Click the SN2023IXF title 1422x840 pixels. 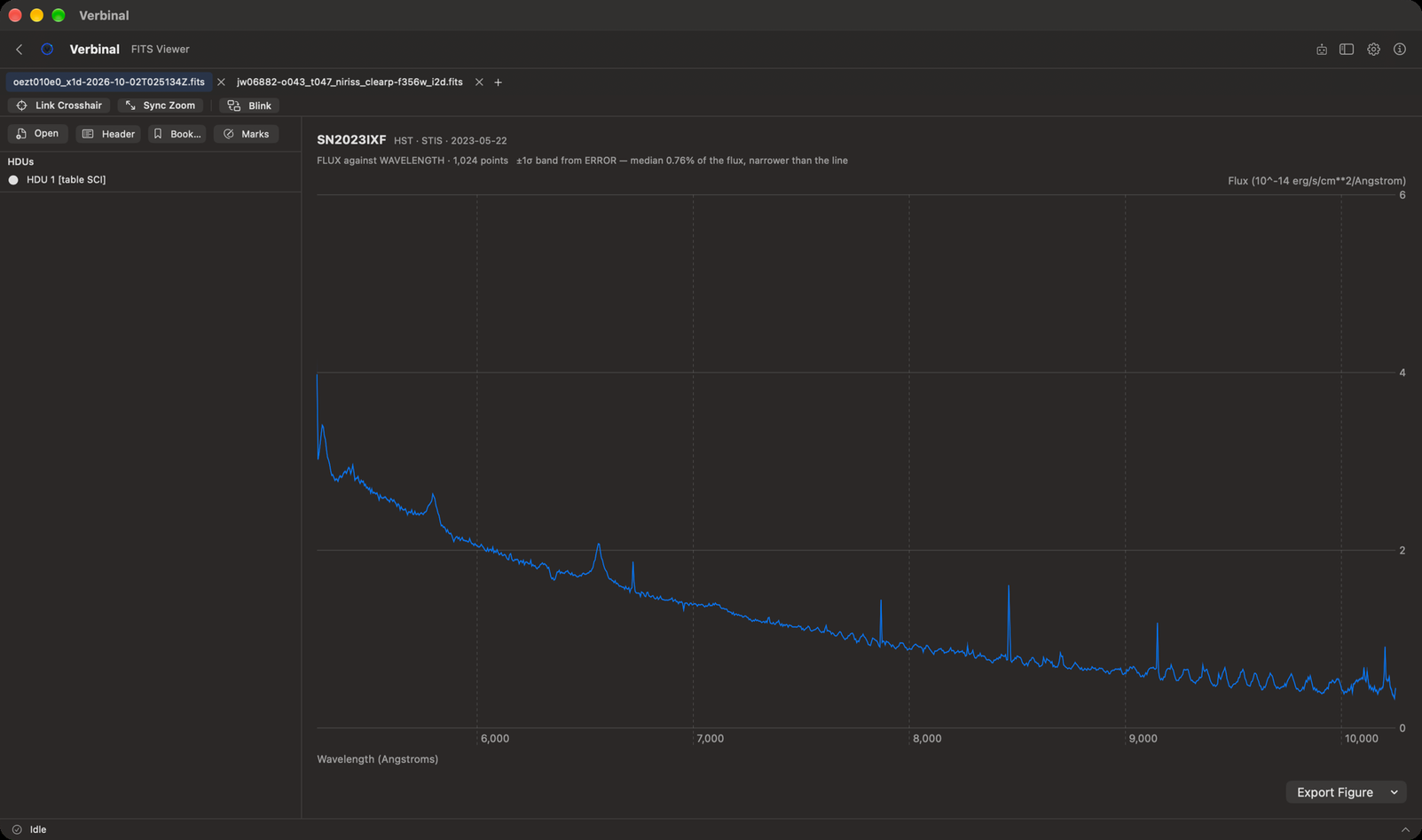pos(351,140)
